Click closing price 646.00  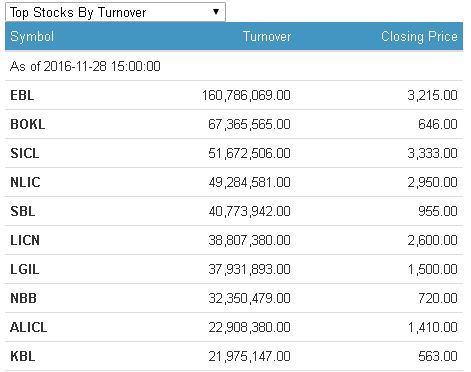click(x=438, y=124)
